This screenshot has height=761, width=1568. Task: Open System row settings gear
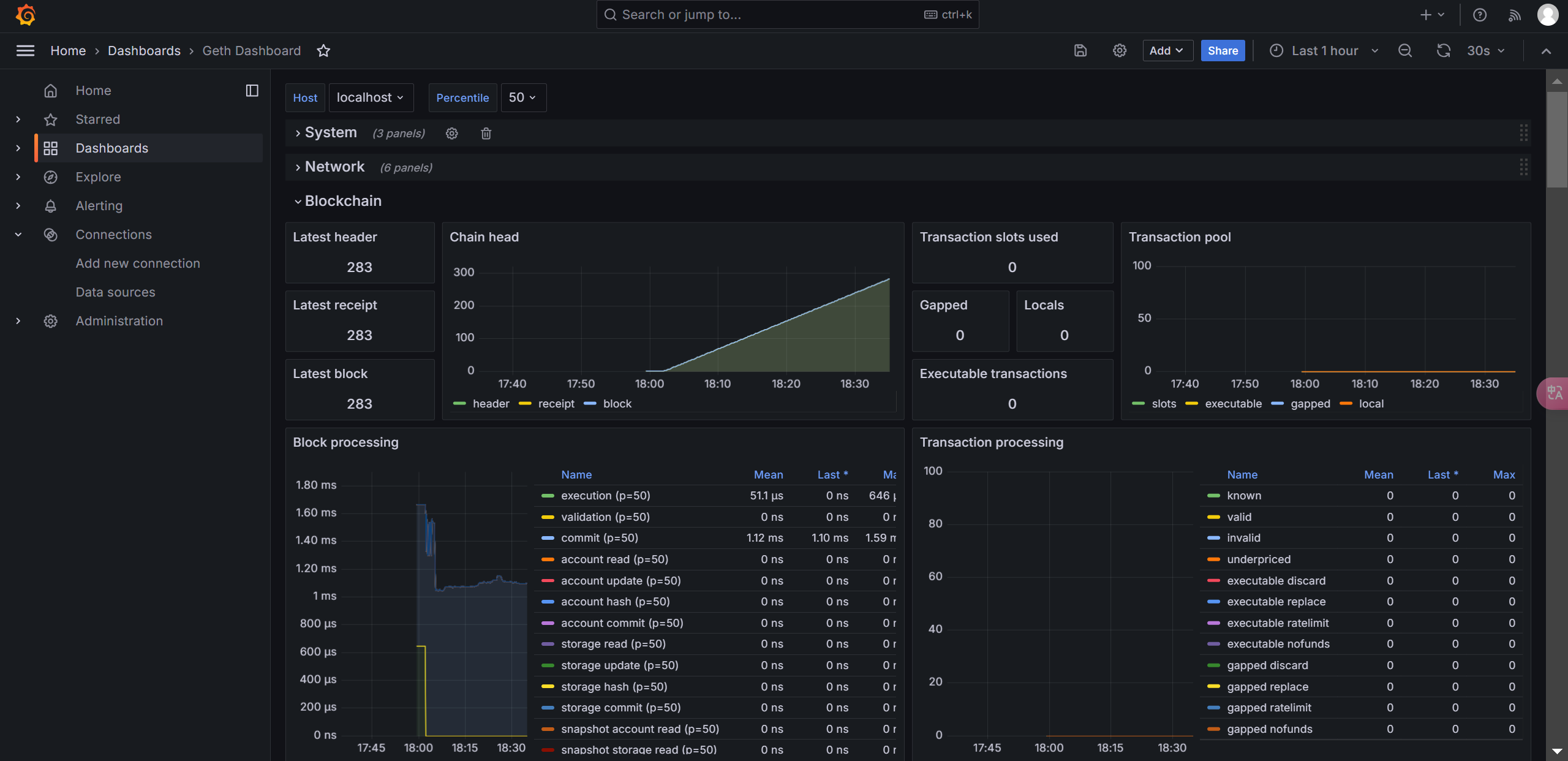(x=452, y=134)
